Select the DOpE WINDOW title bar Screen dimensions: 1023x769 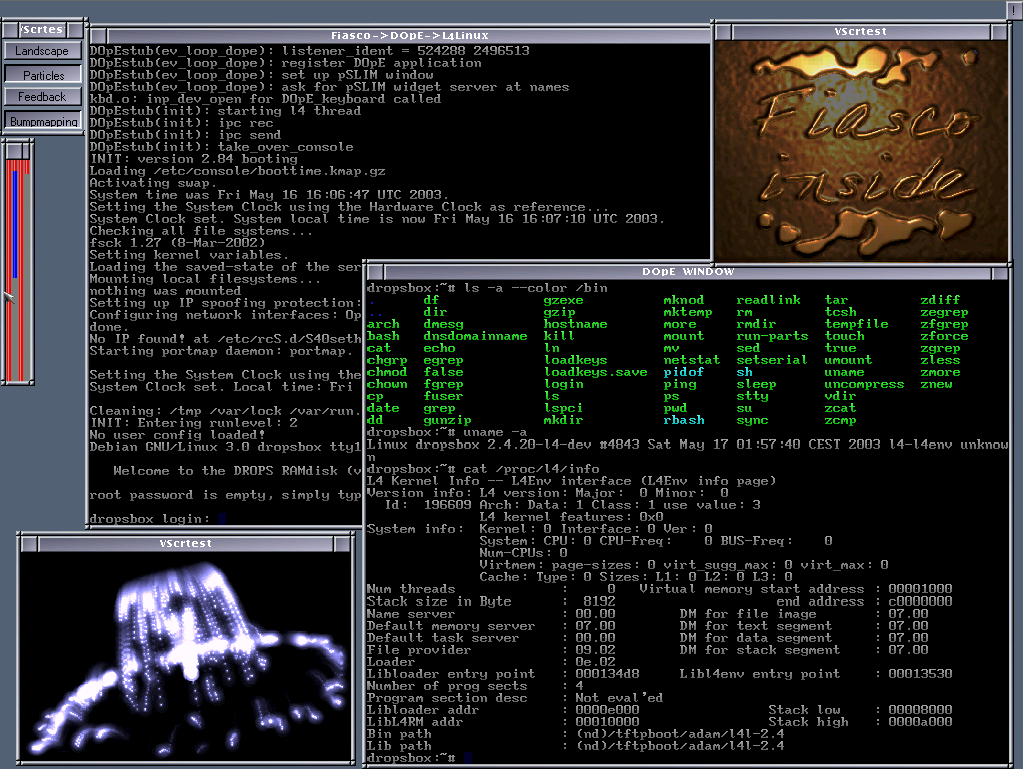pos(688,272)
